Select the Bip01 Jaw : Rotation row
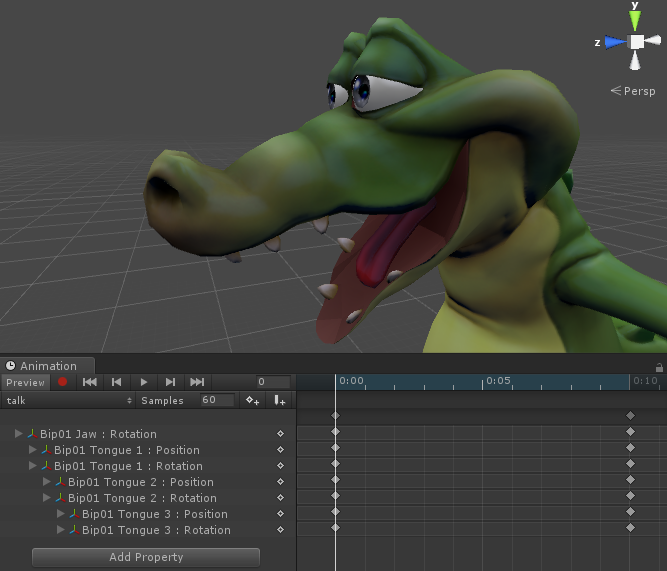The width and height of the screenshot is (667, 571). point(148,434)
